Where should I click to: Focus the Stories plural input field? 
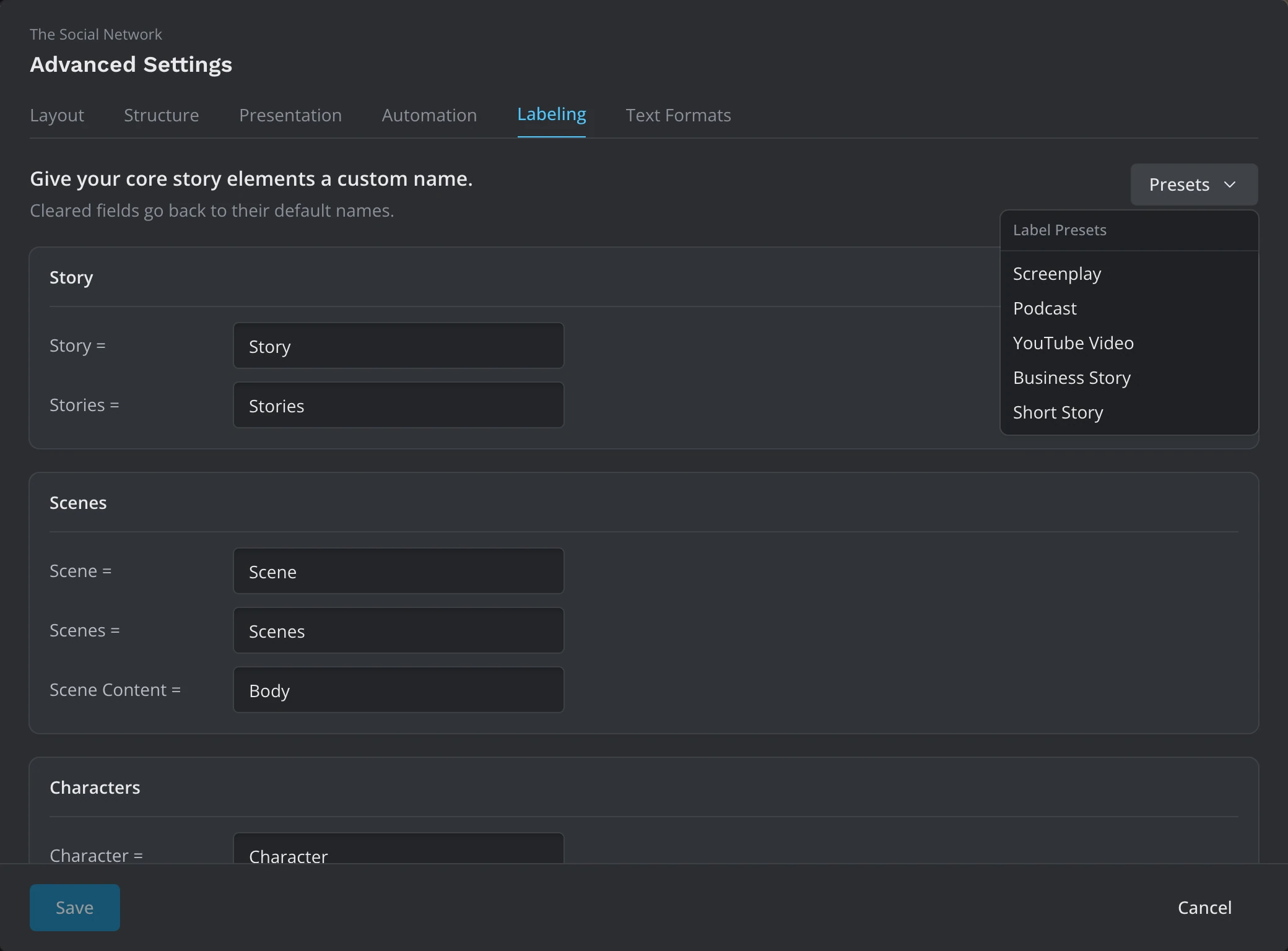tap(398, 405)
